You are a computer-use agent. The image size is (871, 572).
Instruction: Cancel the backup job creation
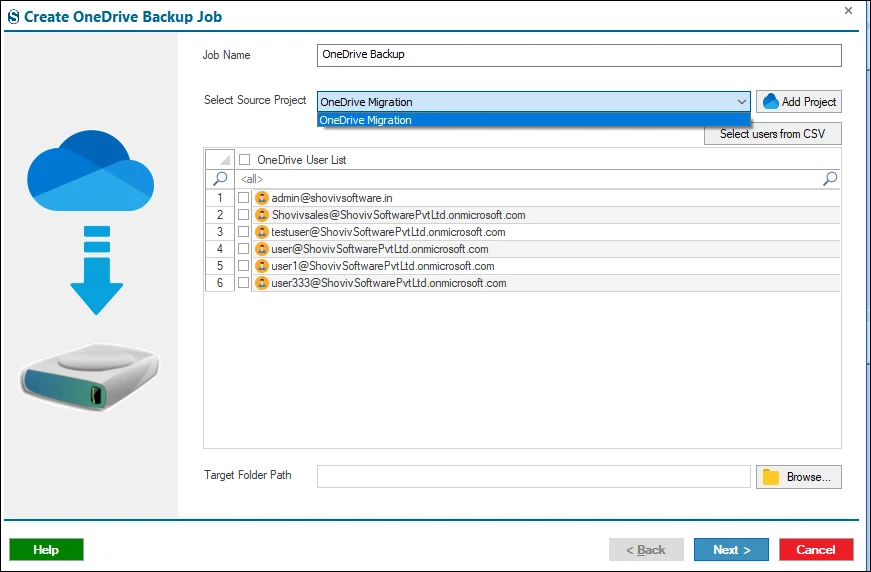(816, 550)
